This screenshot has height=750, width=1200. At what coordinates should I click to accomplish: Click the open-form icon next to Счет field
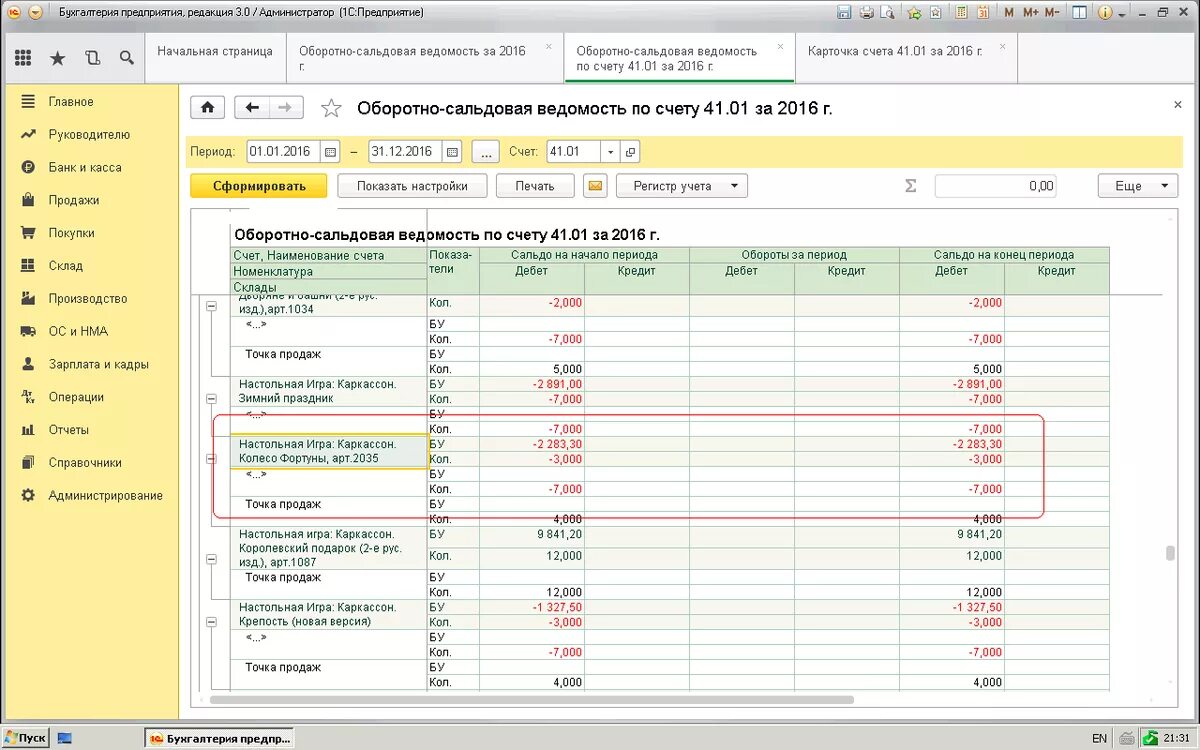[x=630, y=152]
